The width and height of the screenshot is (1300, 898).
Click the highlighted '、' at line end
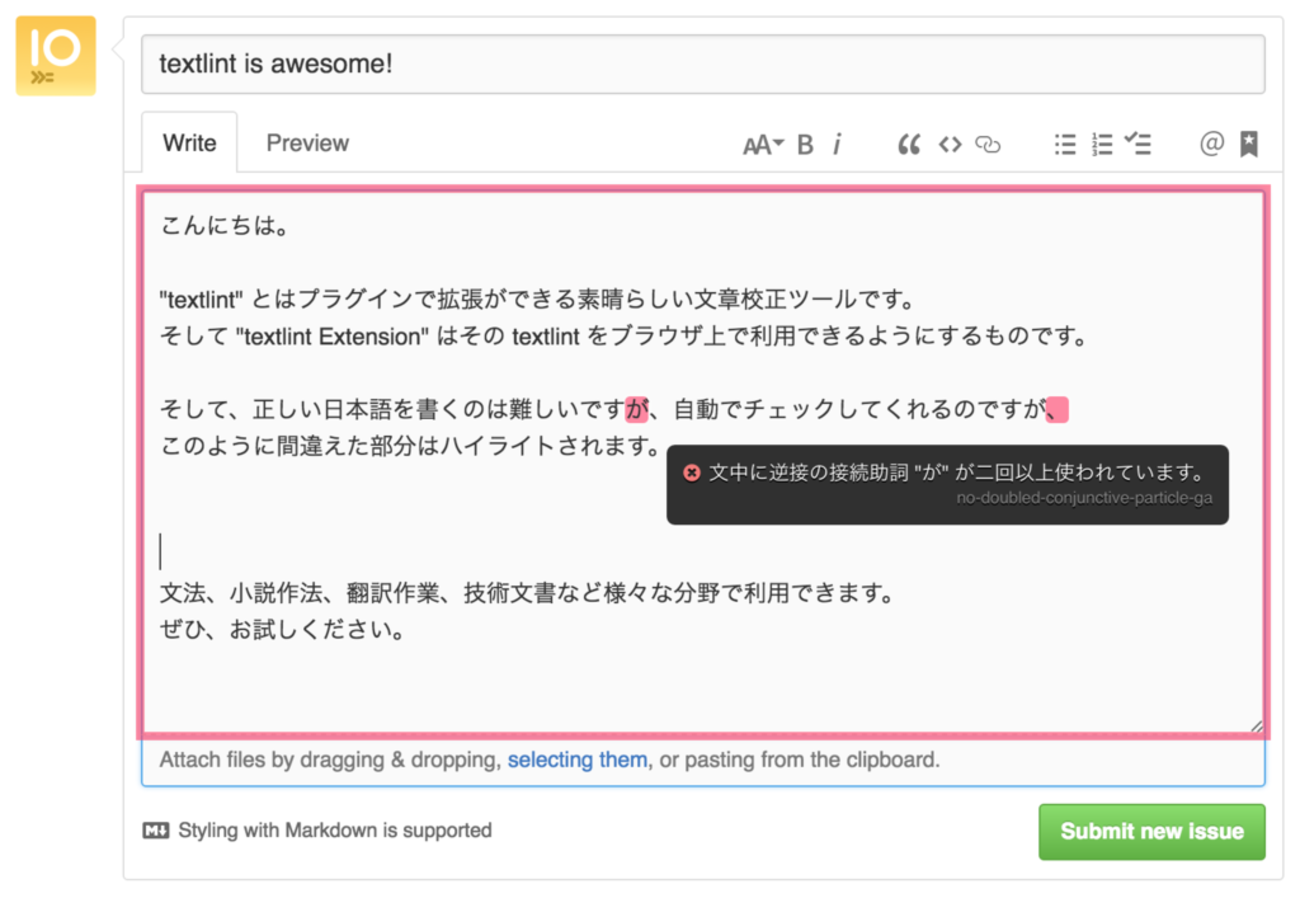click(1057, 409)
